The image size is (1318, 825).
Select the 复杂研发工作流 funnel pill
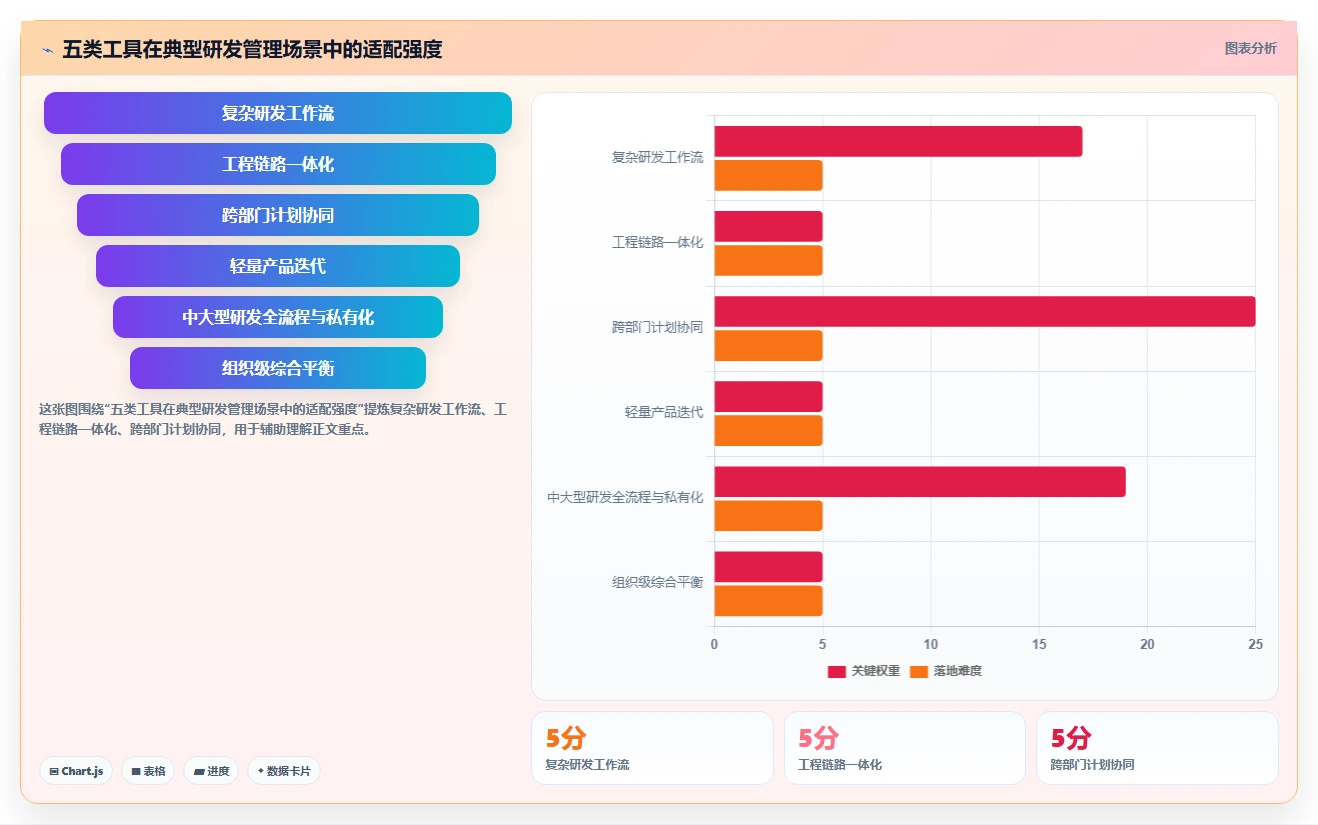[x=278, y=113]
